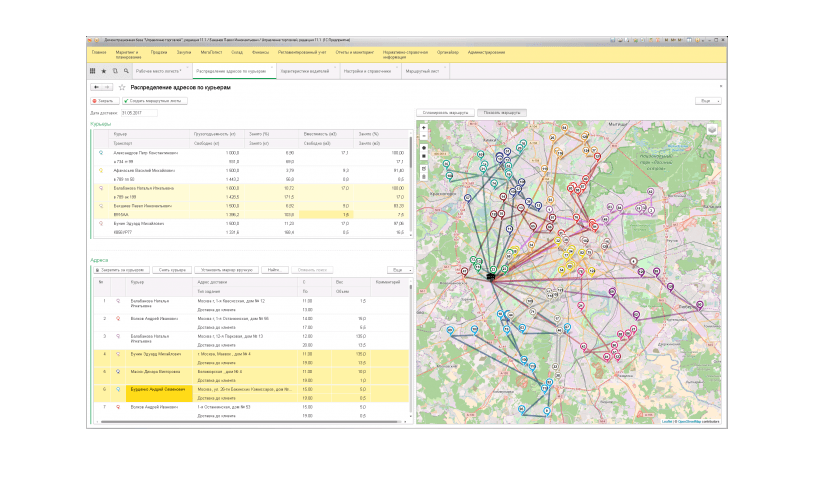Click blue marker icon in address row 6
Viewport: 814px width, 496px height.
click(118, 390)
